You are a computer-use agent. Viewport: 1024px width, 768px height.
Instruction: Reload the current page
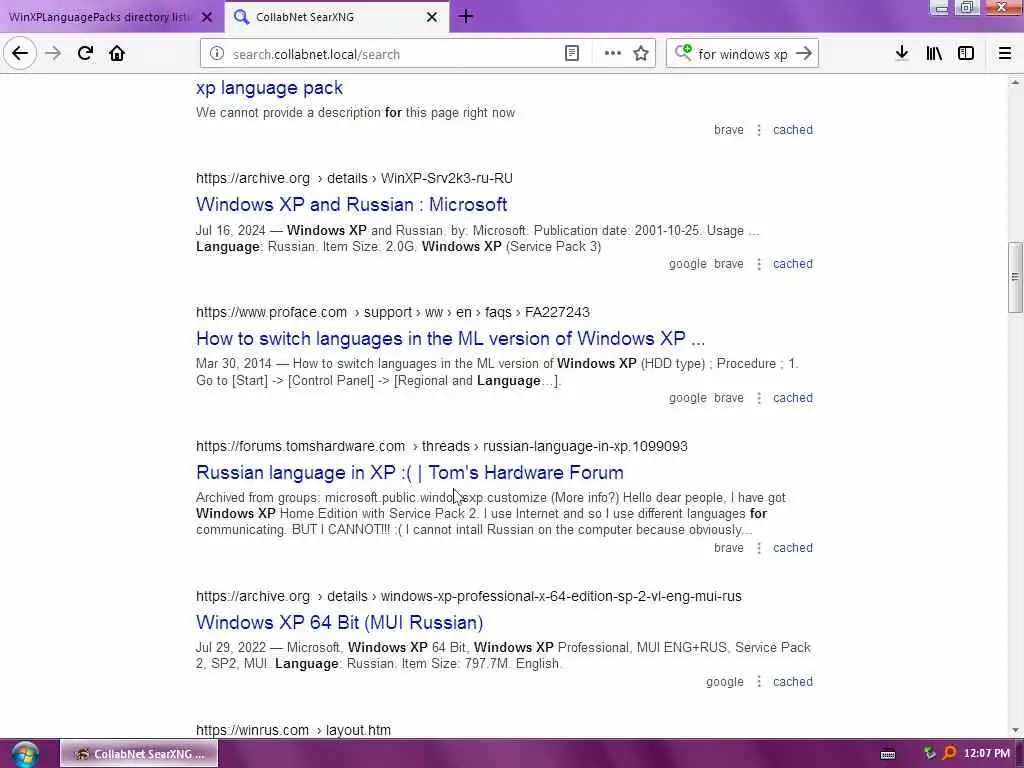85,54
